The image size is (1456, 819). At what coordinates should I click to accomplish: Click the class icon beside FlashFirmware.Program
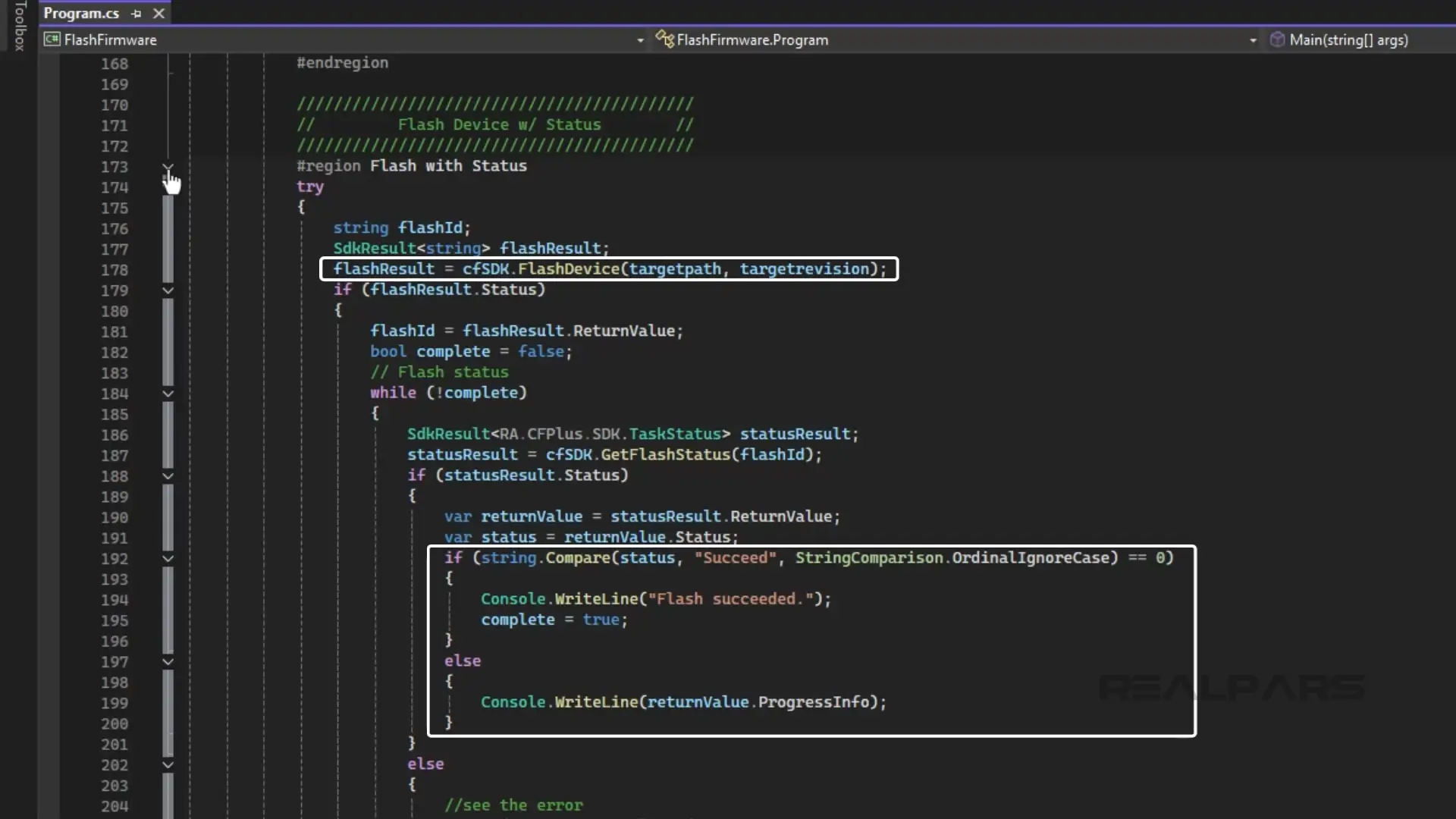(x=664, y=39)
